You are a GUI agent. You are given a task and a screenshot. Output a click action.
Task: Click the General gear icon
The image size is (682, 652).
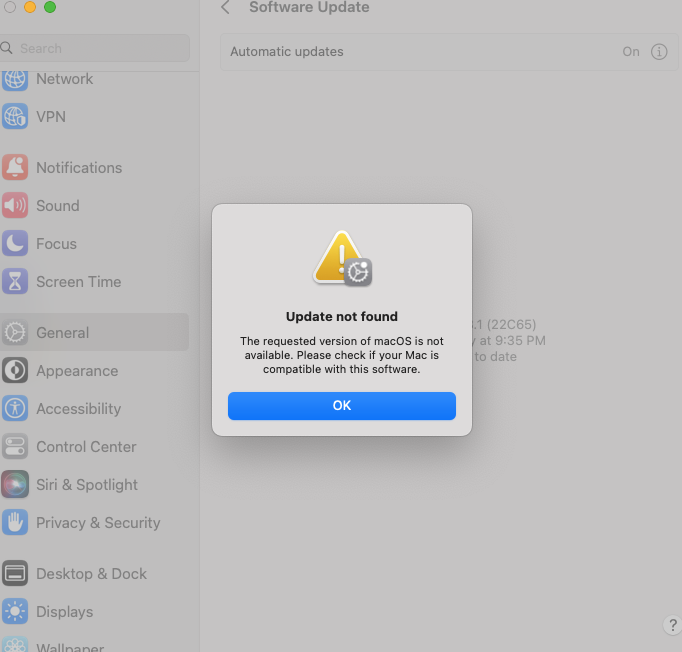click(15, 332)
